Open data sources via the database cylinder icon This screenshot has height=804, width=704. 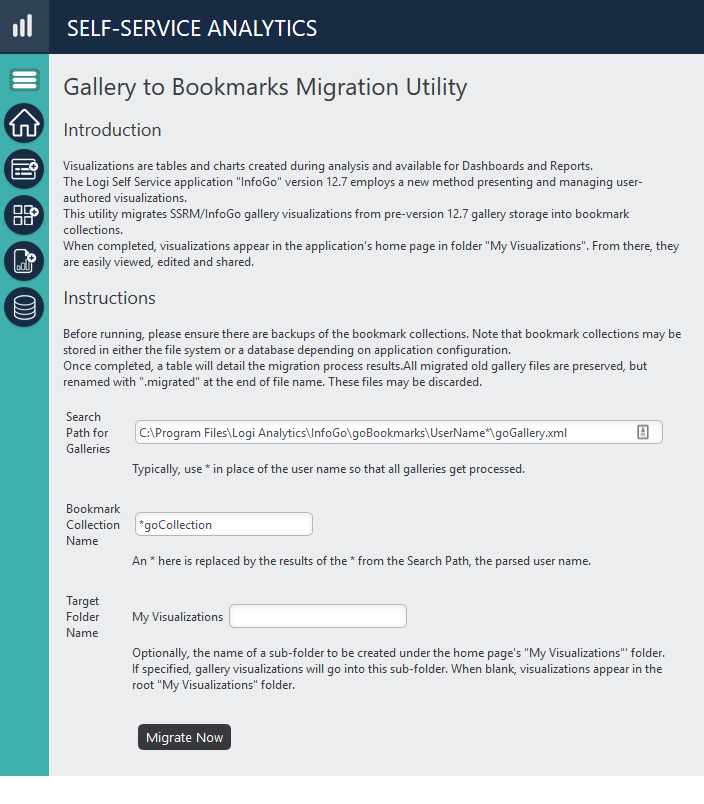24,307
